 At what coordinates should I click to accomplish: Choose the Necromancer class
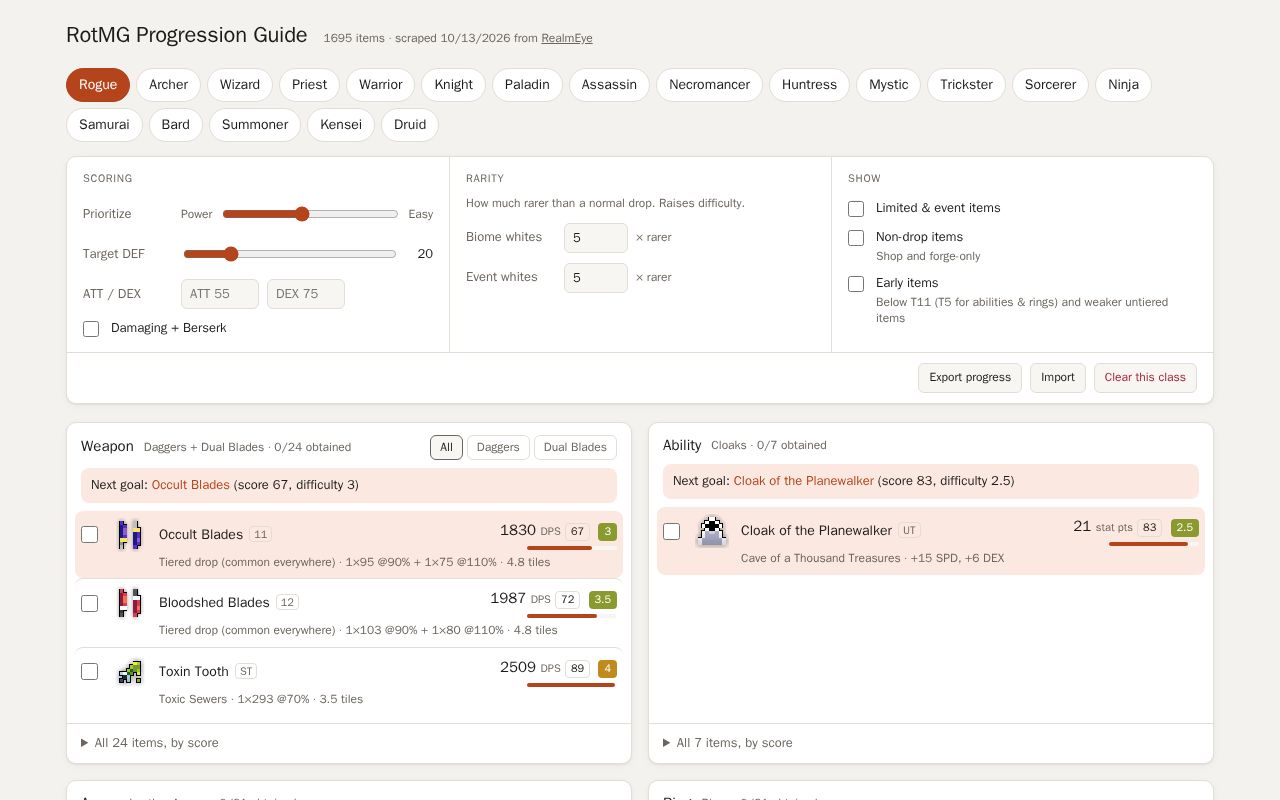pyautogui.click(x=709, y=85)
